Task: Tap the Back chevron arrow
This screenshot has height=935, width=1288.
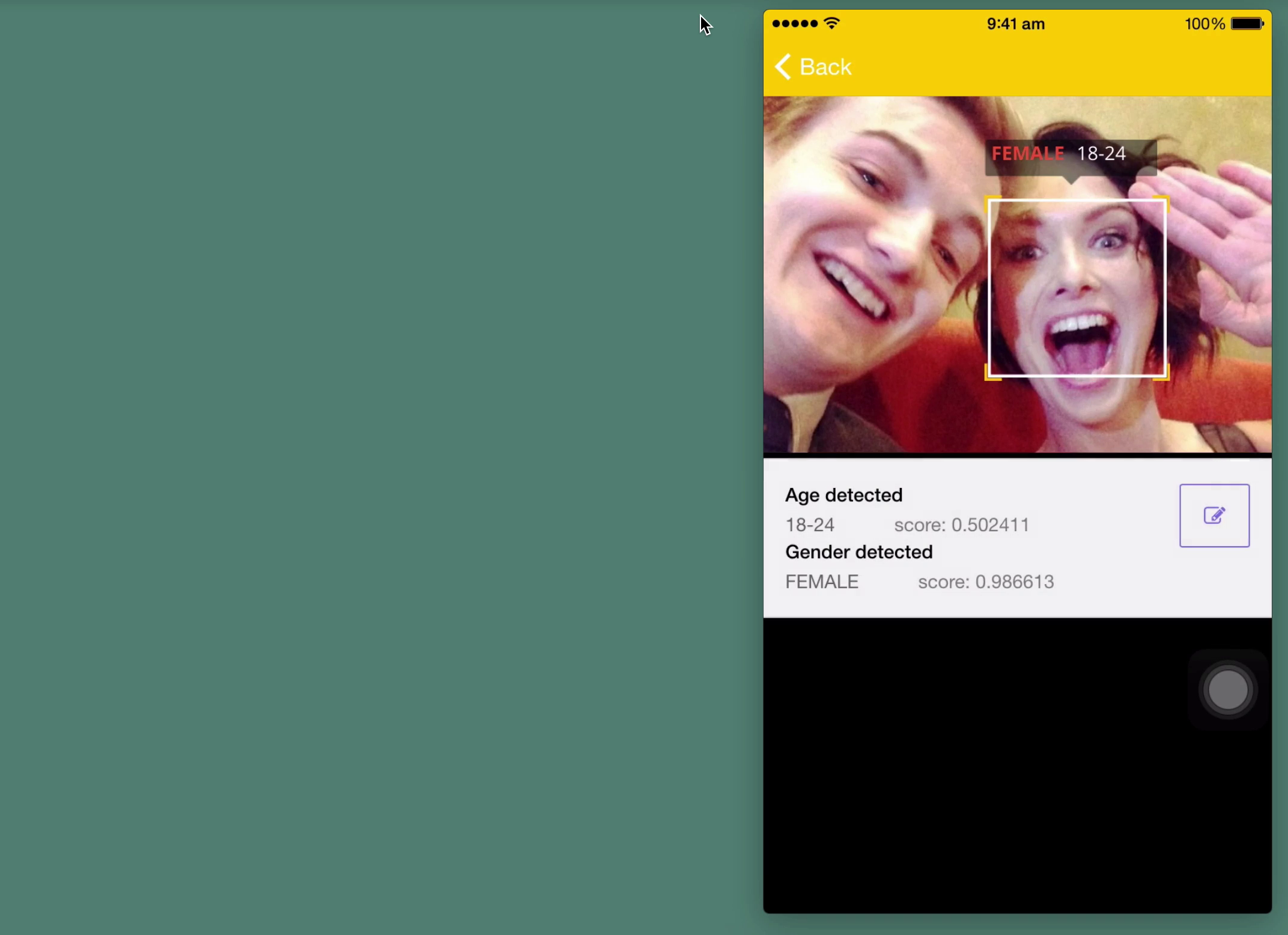Action: tap(783, 67)
